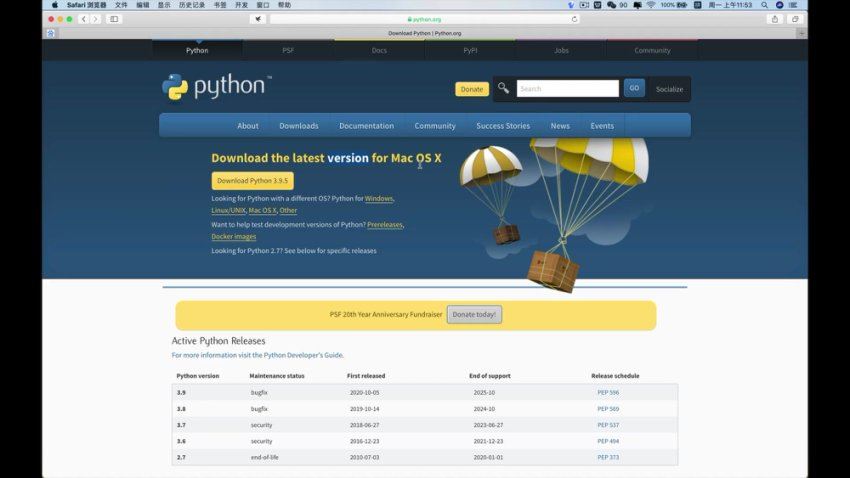Click the magnifier search icon on python.org
Image resolution: width=850 pixels, height=478 pixels.
(503, 88)
